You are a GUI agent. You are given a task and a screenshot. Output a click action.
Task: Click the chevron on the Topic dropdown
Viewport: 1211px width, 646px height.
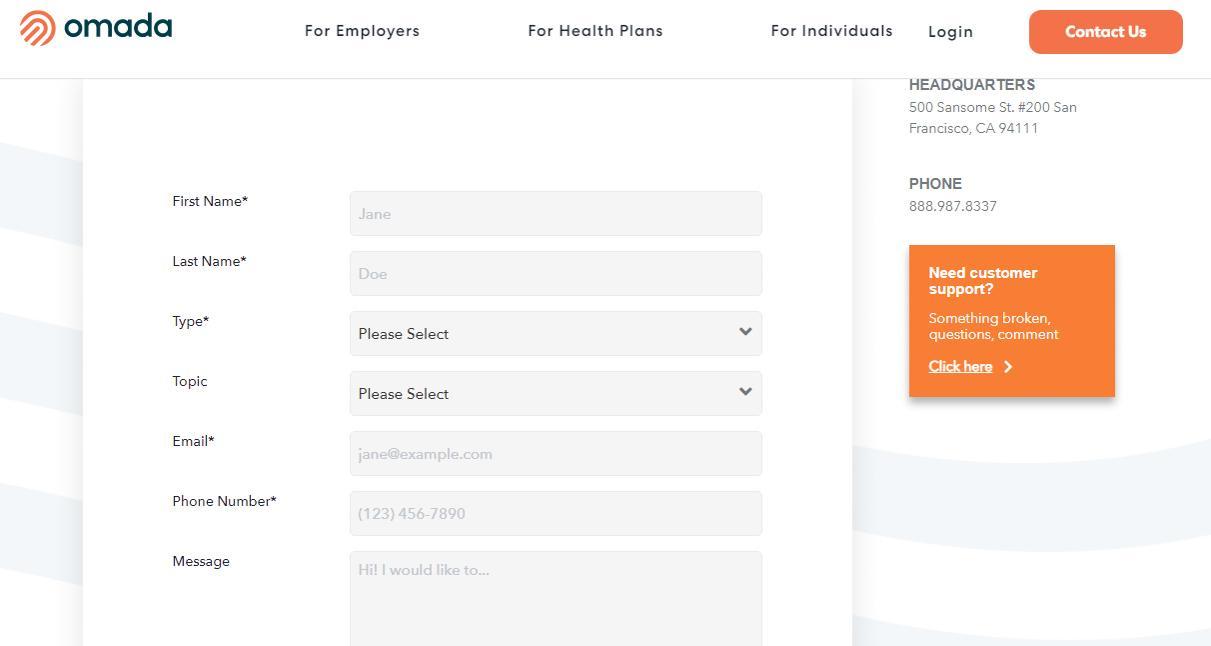745,392
